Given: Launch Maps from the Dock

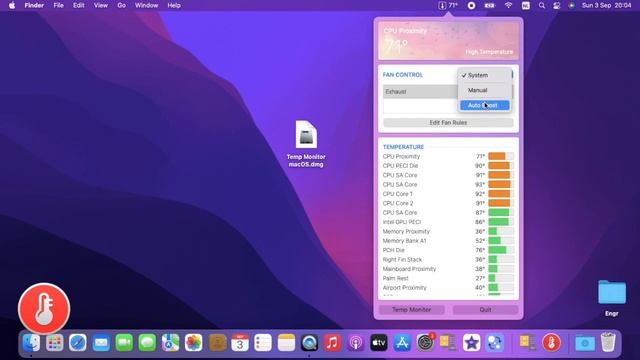Looking at the screenshot, I should [170, 342].
